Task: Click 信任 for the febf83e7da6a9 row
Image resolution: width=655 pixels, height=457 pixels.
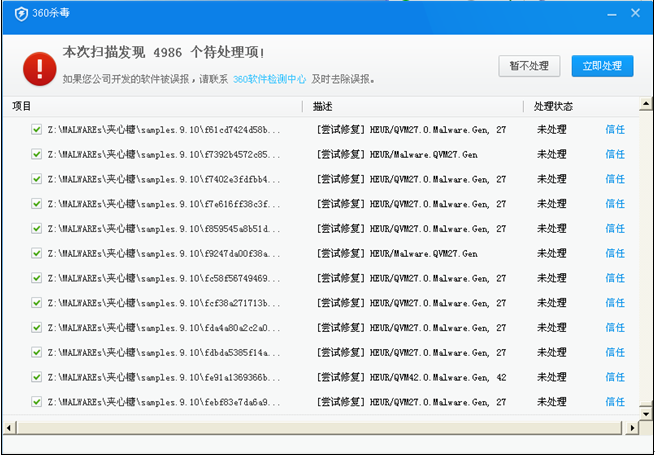Action: pos(615,402)
